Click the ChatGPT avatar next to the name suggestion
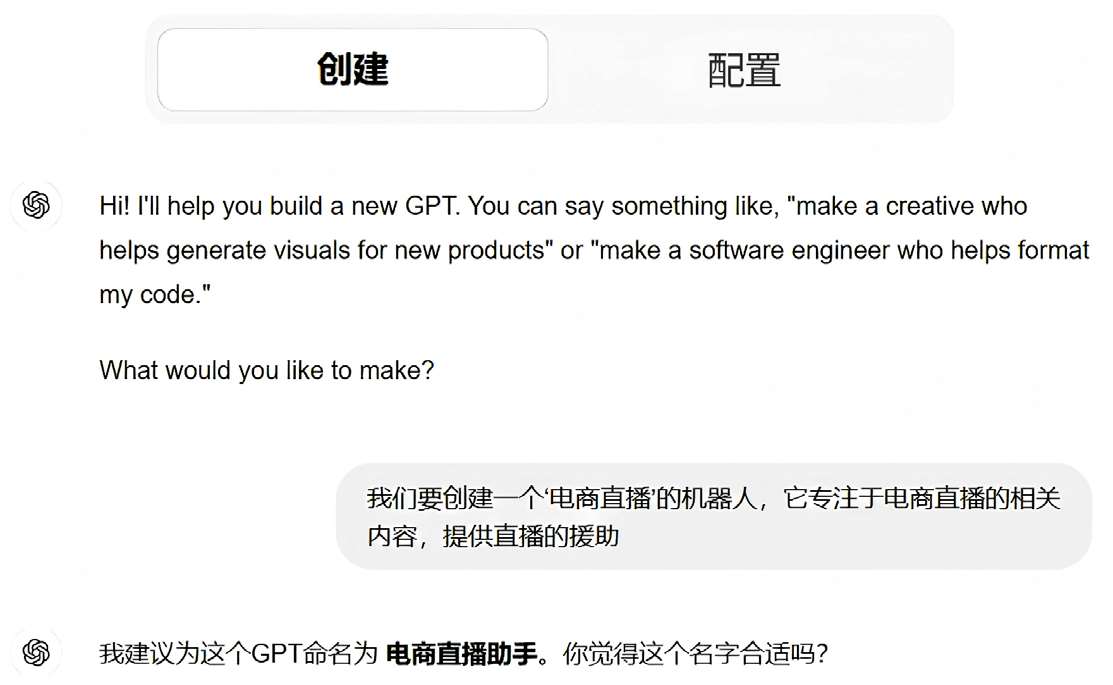 [36, 653]
